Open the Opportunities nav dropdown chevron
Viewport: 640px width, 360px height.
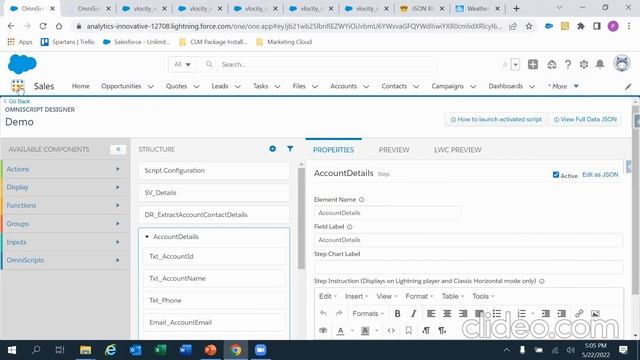coord(151,87)
